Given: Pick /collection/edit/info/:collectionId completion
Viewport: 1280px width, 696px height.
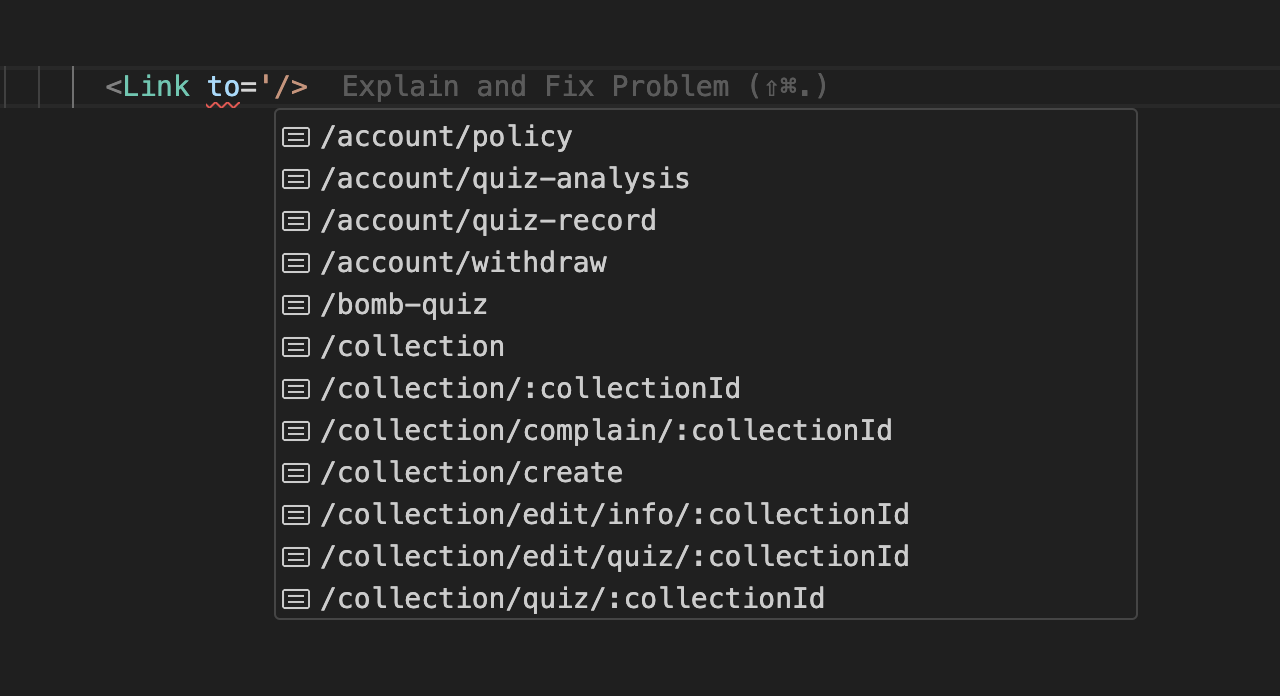Looking at the screenshot, I should pyautogui.click(x=706, y=514).
